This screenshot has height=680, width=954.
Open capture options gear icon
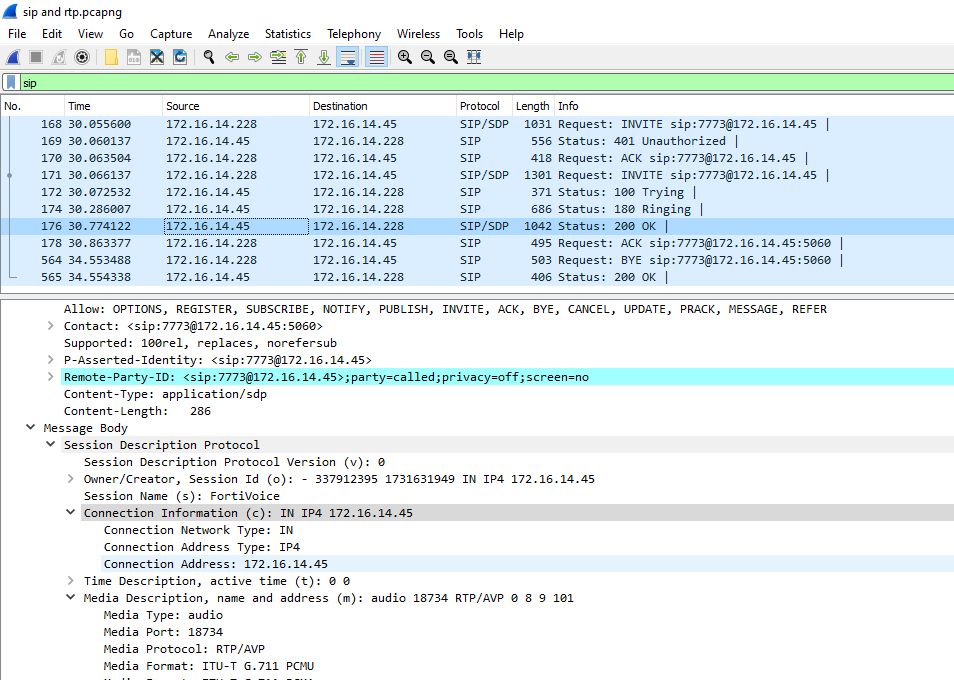click(82, 58)
